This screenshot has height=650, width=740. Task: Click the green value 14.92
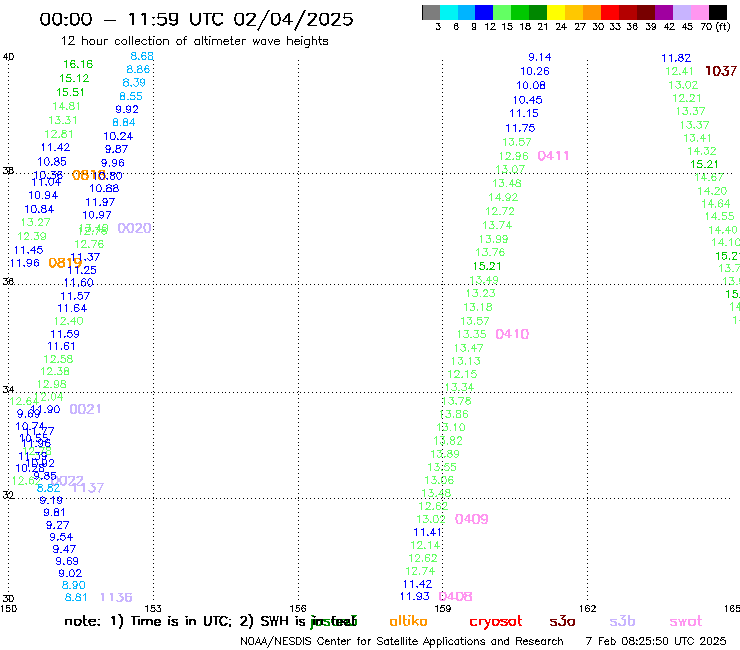503,197
